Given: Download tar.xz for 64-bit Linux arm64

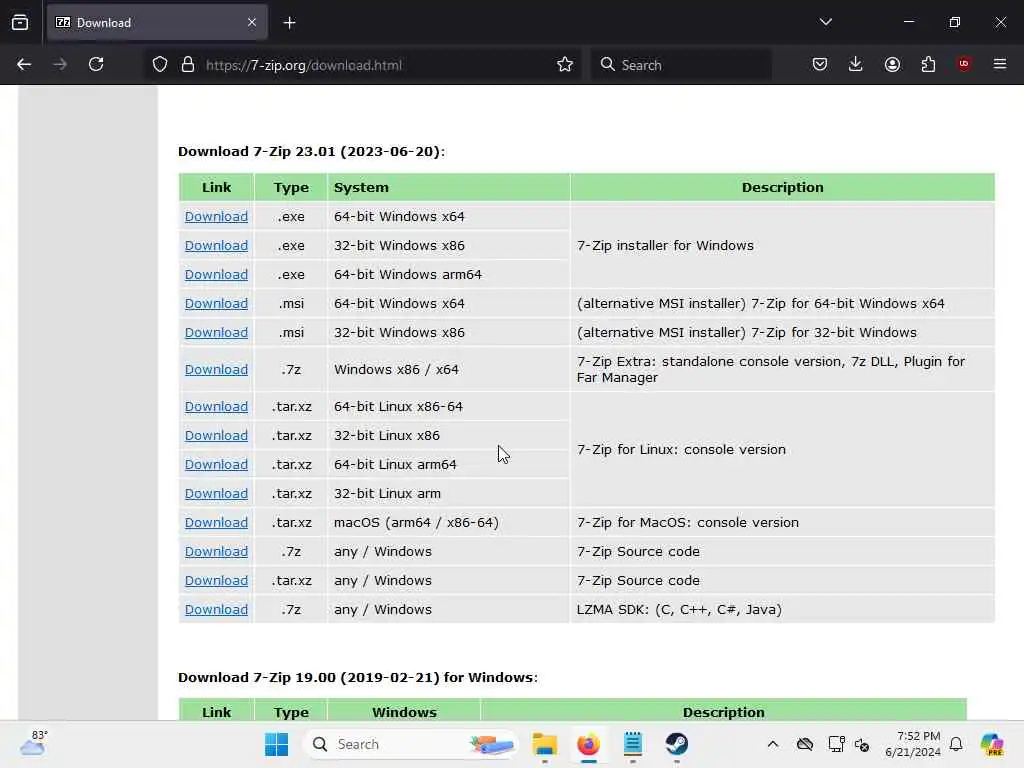Looking at the screenshot, I should [x=216, y=464].
